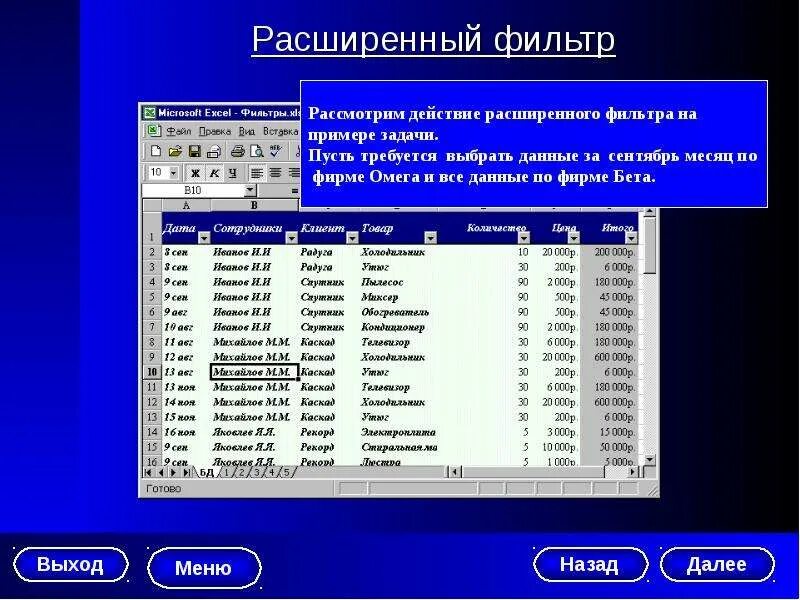Viewport: 800px width, 600px height.
Task: Click the Готово status bar text
Action: point(163,488)
